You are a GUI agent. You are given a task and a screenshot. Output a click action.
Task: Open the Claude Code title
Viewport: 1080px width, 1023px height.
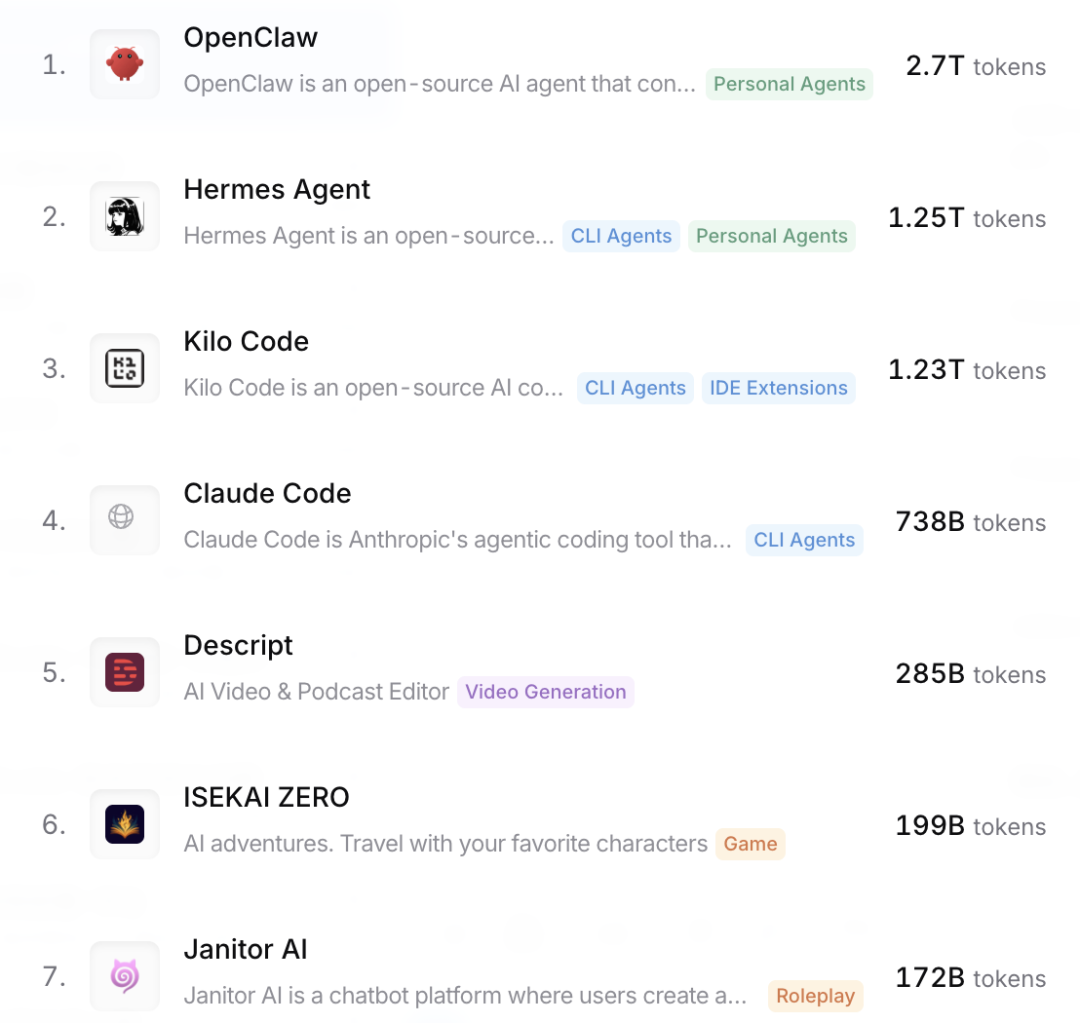click(267, 493)
